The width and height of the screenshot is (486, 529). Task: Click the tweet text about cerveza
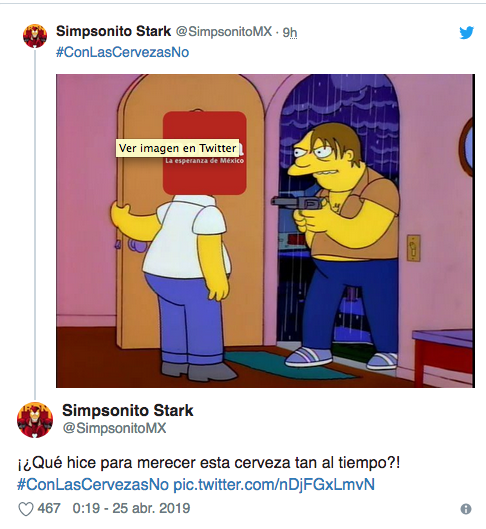point(208,463)
